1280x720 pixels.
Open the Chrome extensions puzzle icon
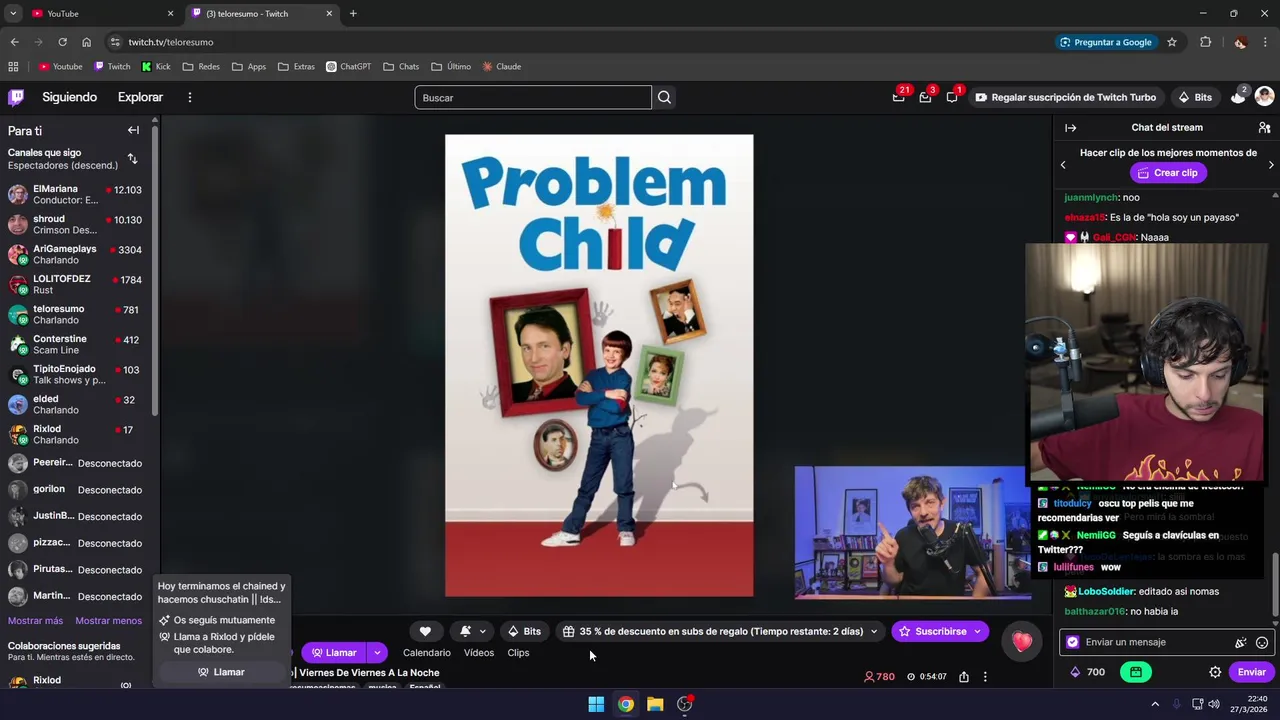point(1205,42)
